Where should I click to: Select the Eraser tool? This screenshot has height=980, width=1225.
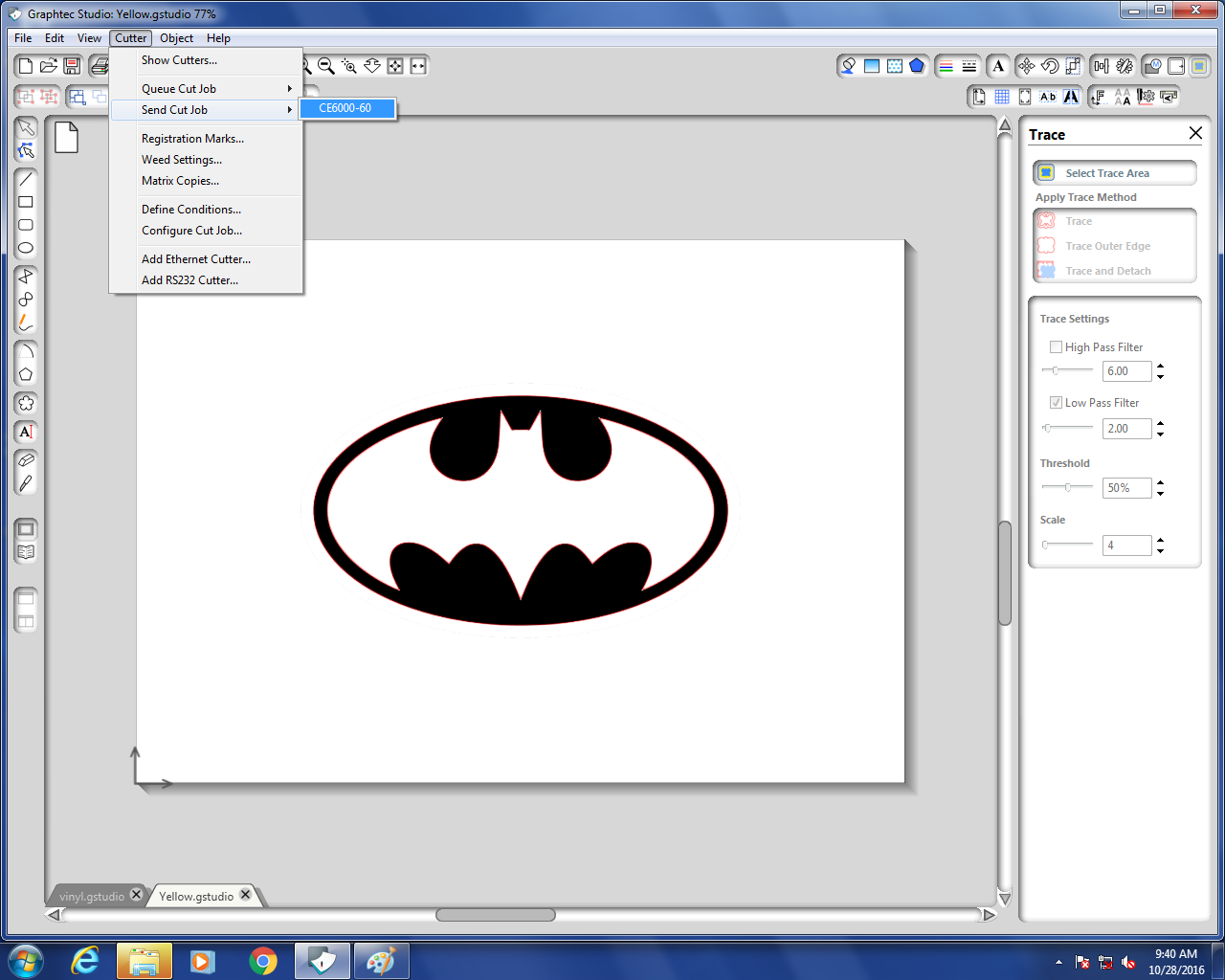(26, 460)
